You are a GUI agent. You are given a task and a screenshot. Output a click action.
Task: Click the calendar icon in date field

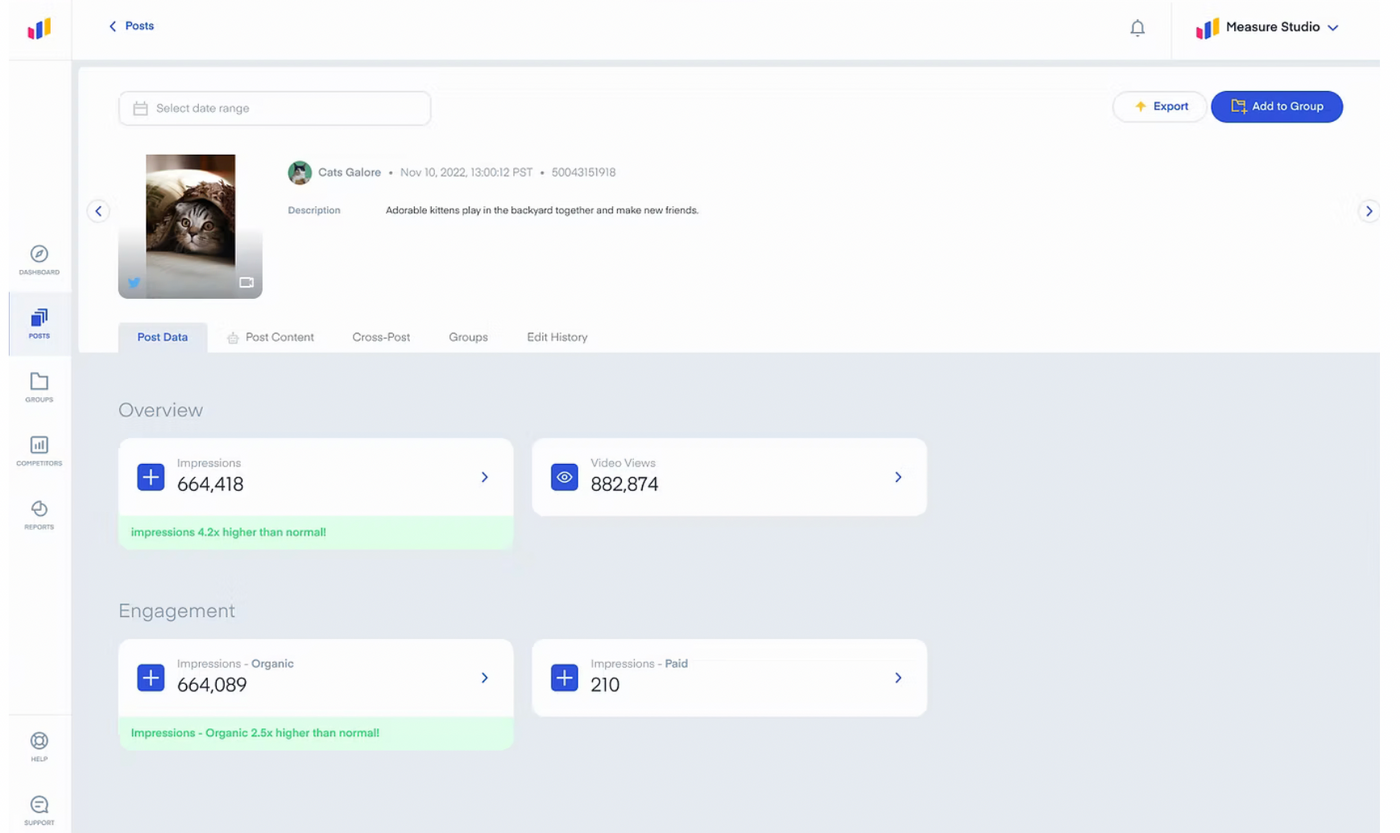[x=141, y=108]
